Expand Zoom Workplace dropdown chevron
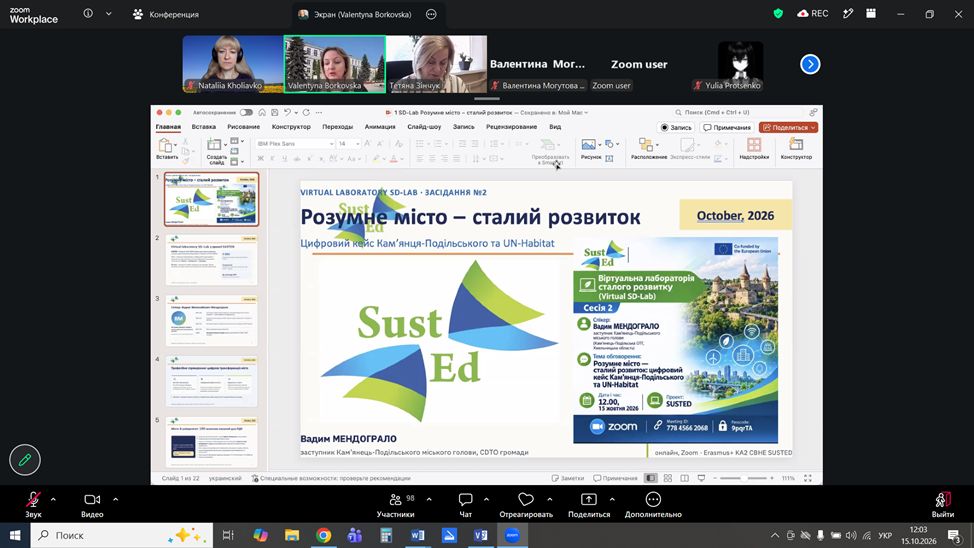This screenshot has width=974, height=548. [x=109, y=14]
